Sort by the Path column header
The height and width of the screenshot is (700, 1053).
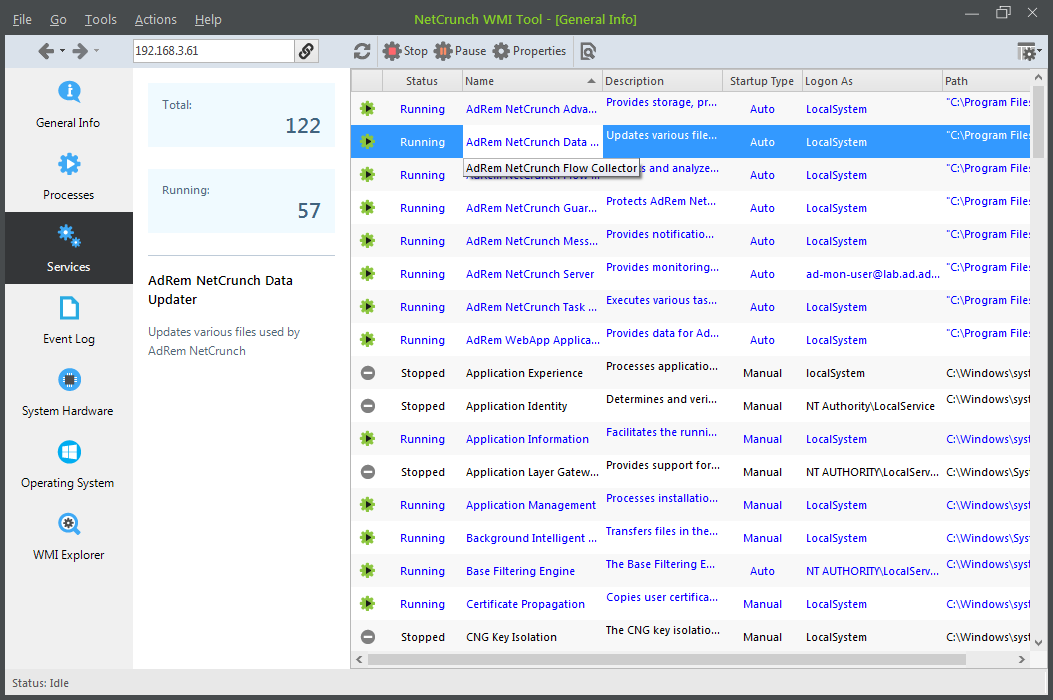point(986,81)
